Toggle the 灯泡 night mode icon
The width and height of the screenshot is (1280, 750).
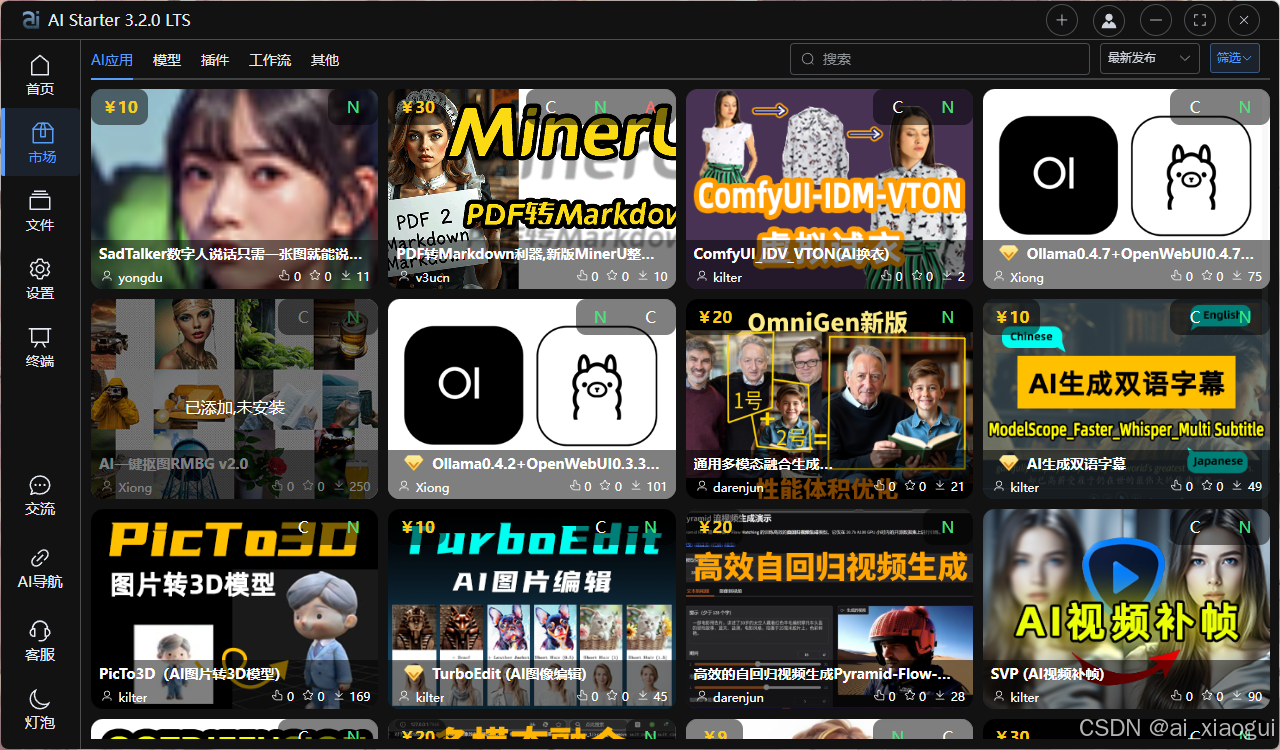pyautogui.click(x=40, y=708)
